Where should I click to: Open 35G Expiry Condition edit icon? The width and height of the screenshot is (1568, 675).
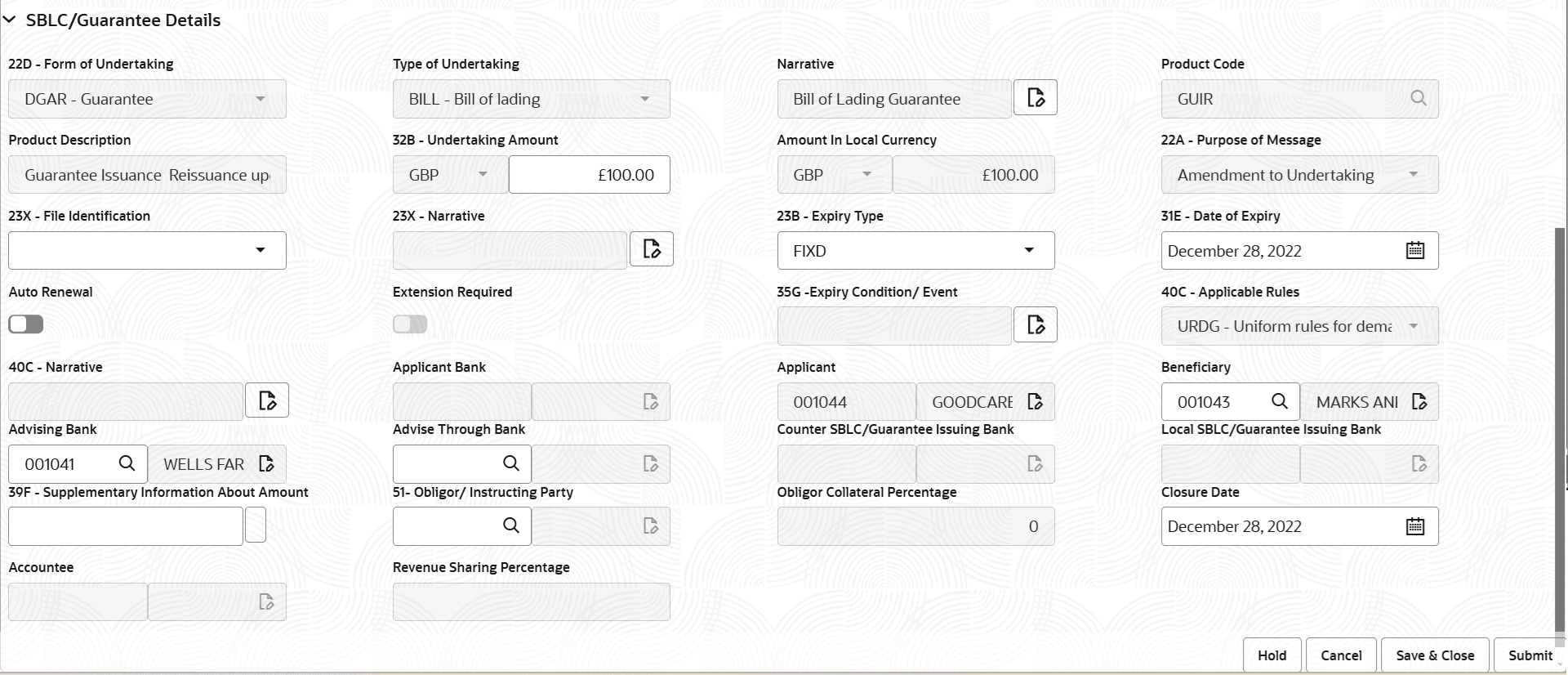[x=1036, y=325]
